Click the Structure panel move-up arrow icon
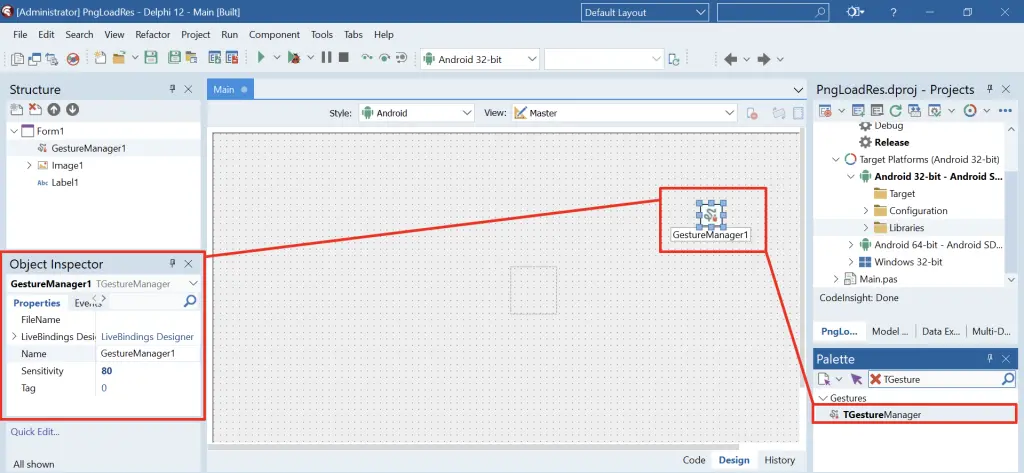Screen dimensions: 1024x473 tap(54, 110)
